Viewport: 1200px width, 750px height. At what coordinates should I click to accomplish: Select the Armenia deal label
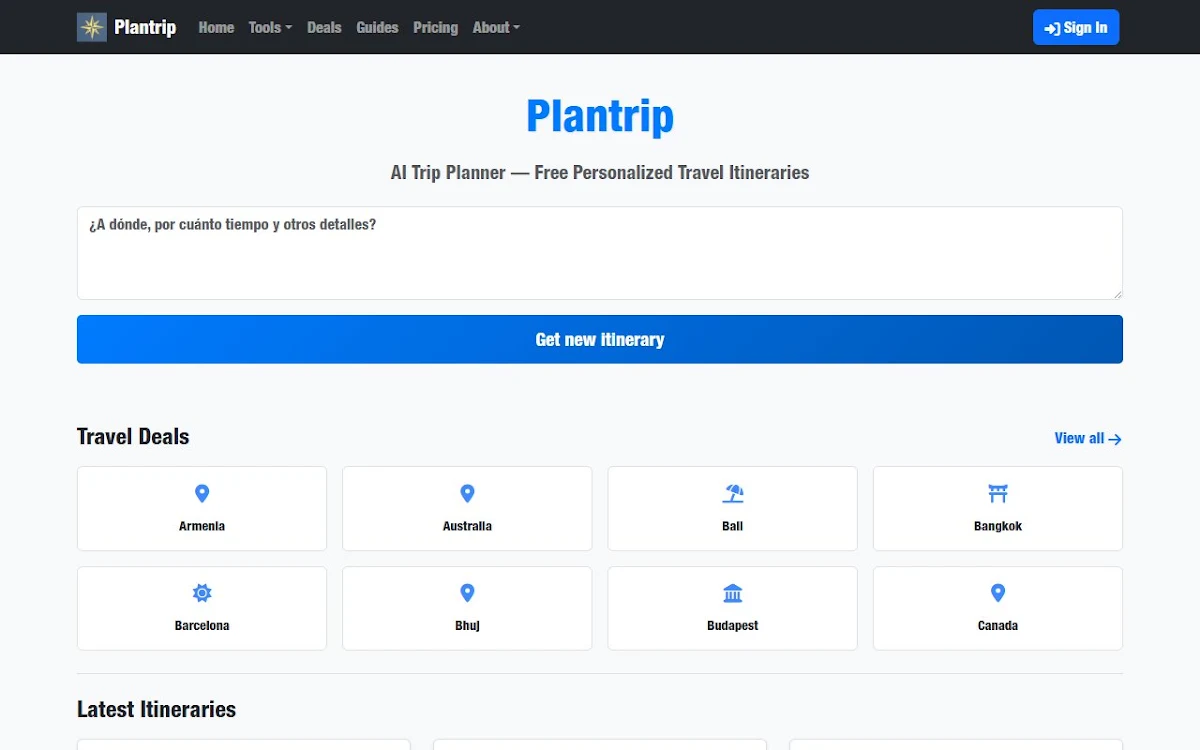(x=202, y=526)
